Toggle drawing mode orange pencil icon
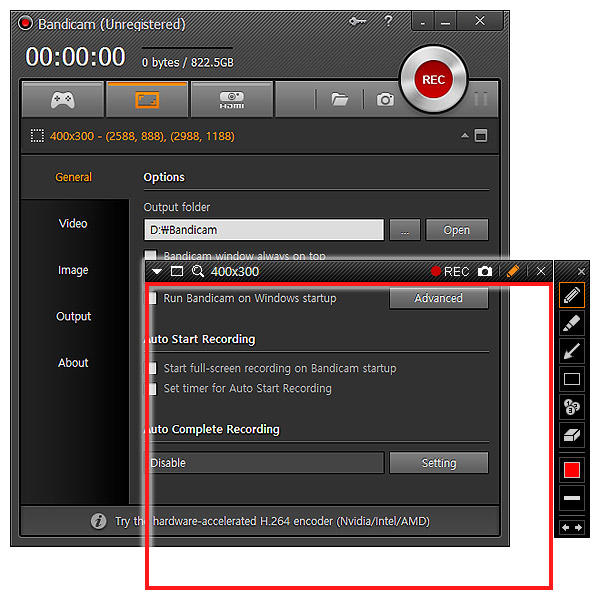Screen dimensions: 600x600 click(513, 271)
